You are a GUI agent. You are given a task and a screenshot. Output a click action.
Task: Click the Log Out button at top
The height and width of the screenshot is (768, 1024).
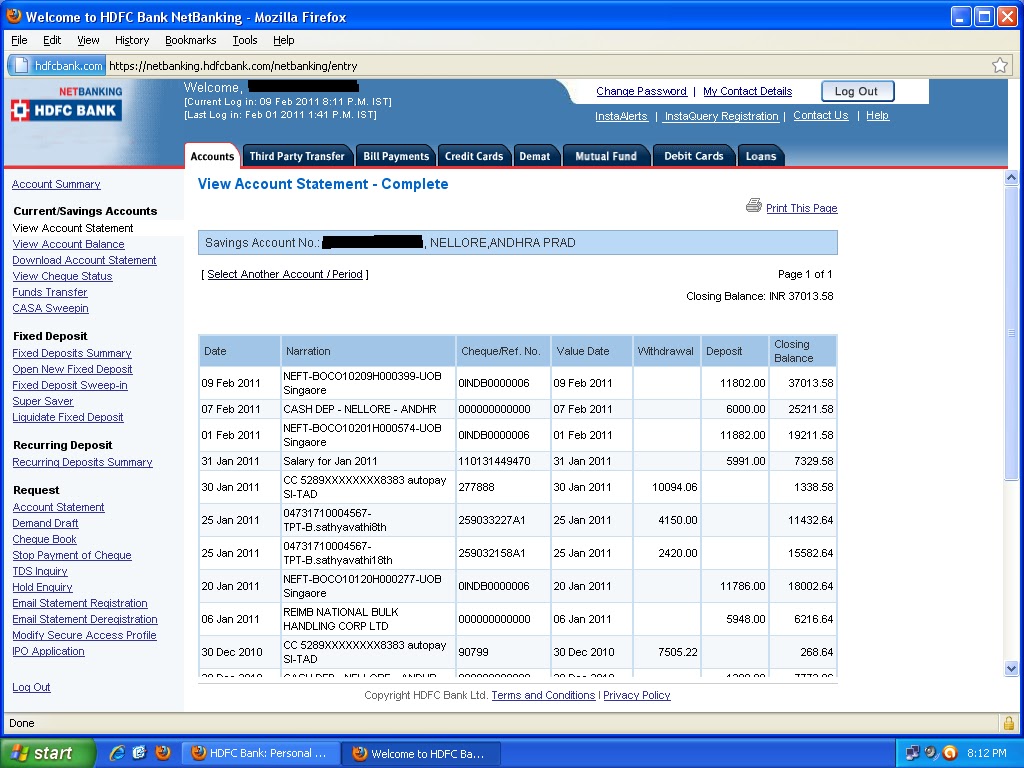857,91
